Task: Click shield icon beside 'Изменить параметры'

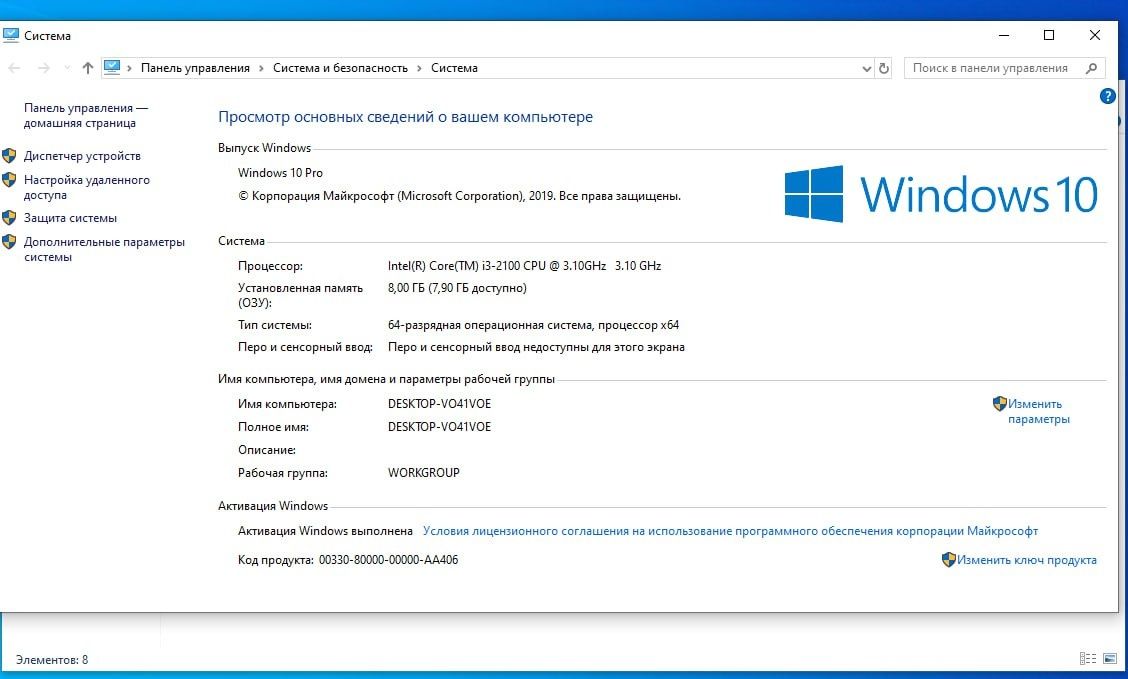Action: [x=1000, y=404]
